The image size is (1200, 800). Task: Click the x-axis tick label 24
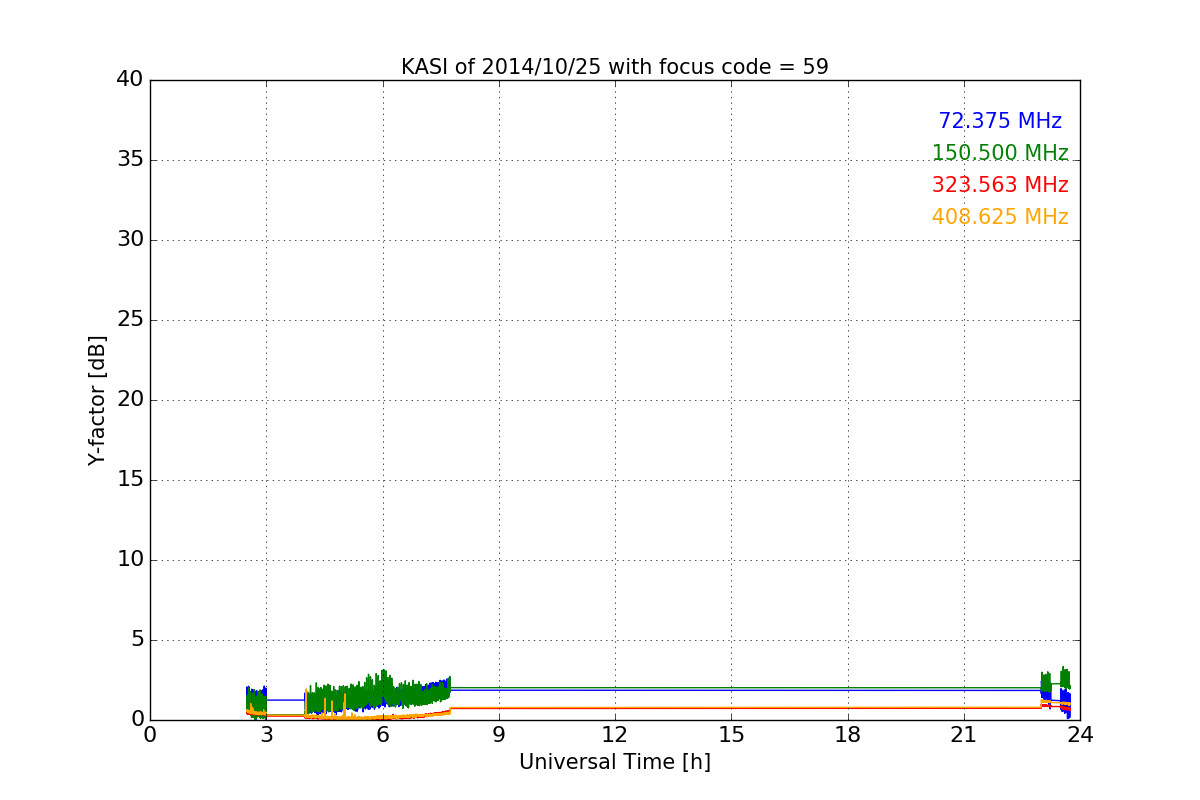click(1080, 735)
